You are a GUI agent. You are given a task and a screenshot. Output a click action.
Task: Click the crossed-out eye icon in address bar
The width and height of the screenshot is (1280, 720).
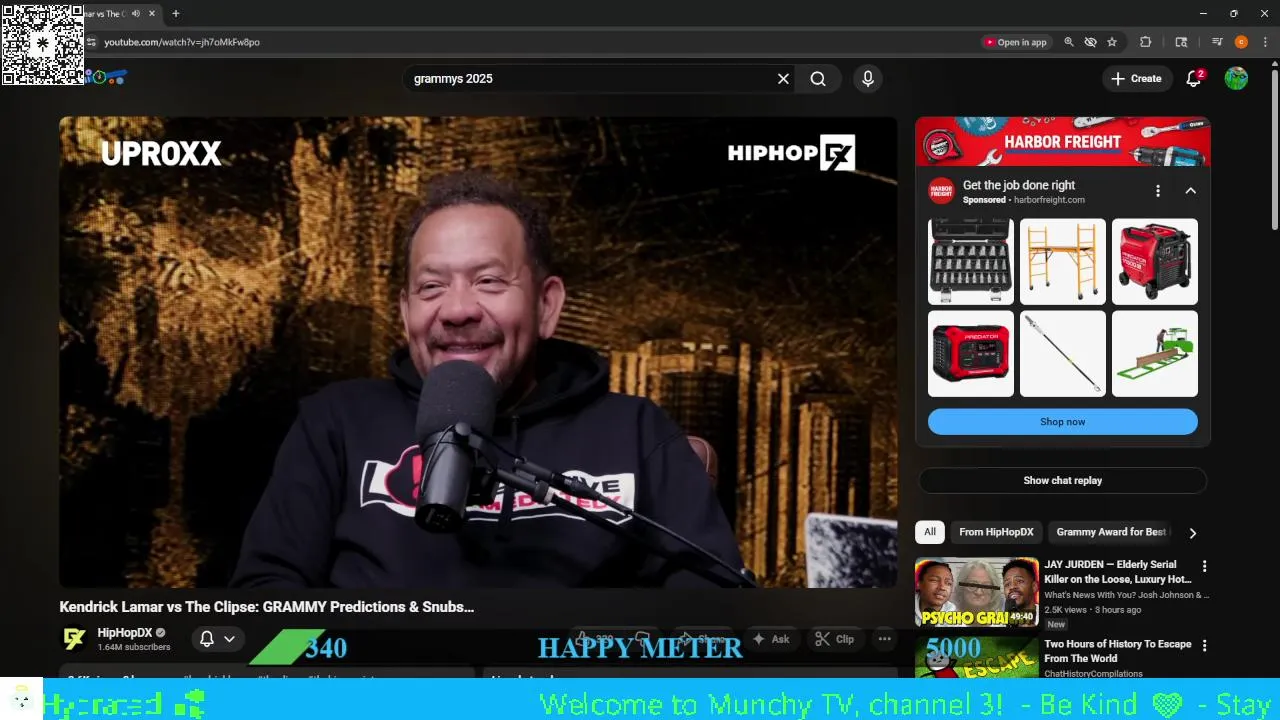(x=1090, y=42)
